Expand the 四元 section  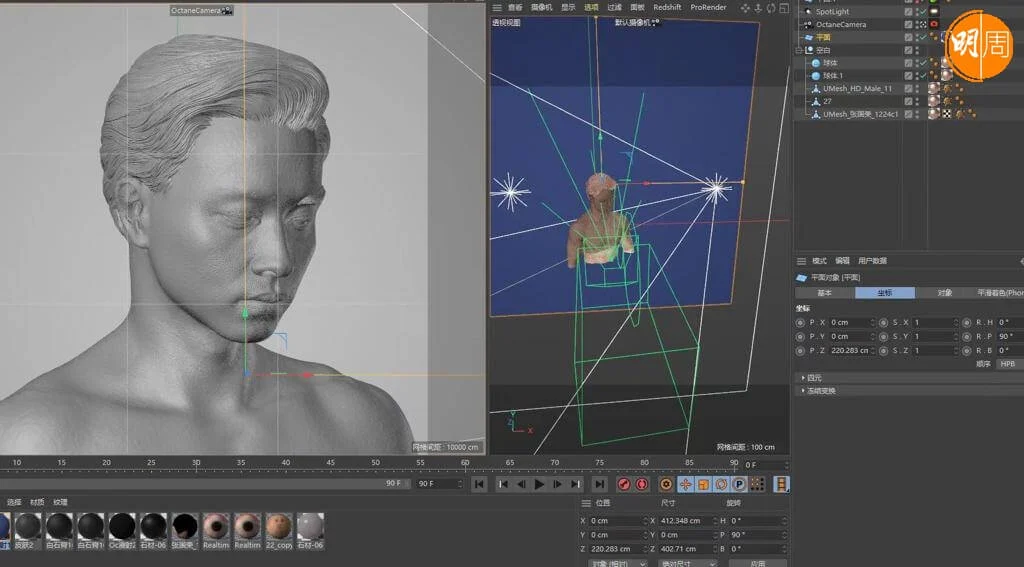[x=816, y=378]
